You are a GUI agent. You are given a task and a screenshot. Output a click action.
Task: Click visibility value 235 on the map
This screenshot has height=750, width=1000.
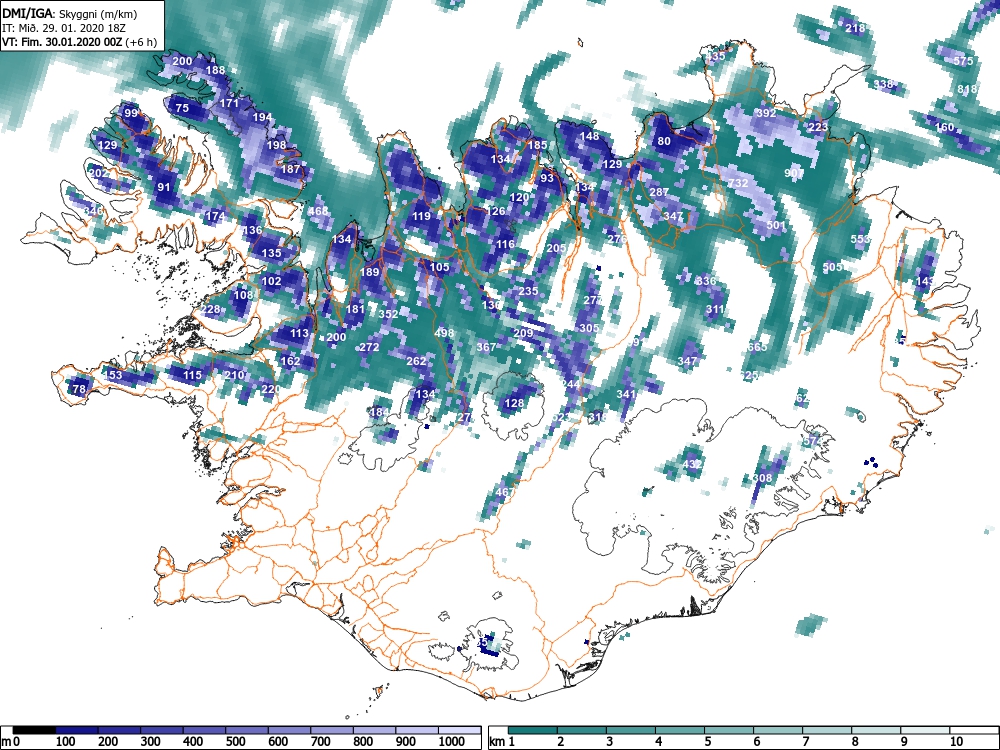pyautogui.click(x=528, y=291)
